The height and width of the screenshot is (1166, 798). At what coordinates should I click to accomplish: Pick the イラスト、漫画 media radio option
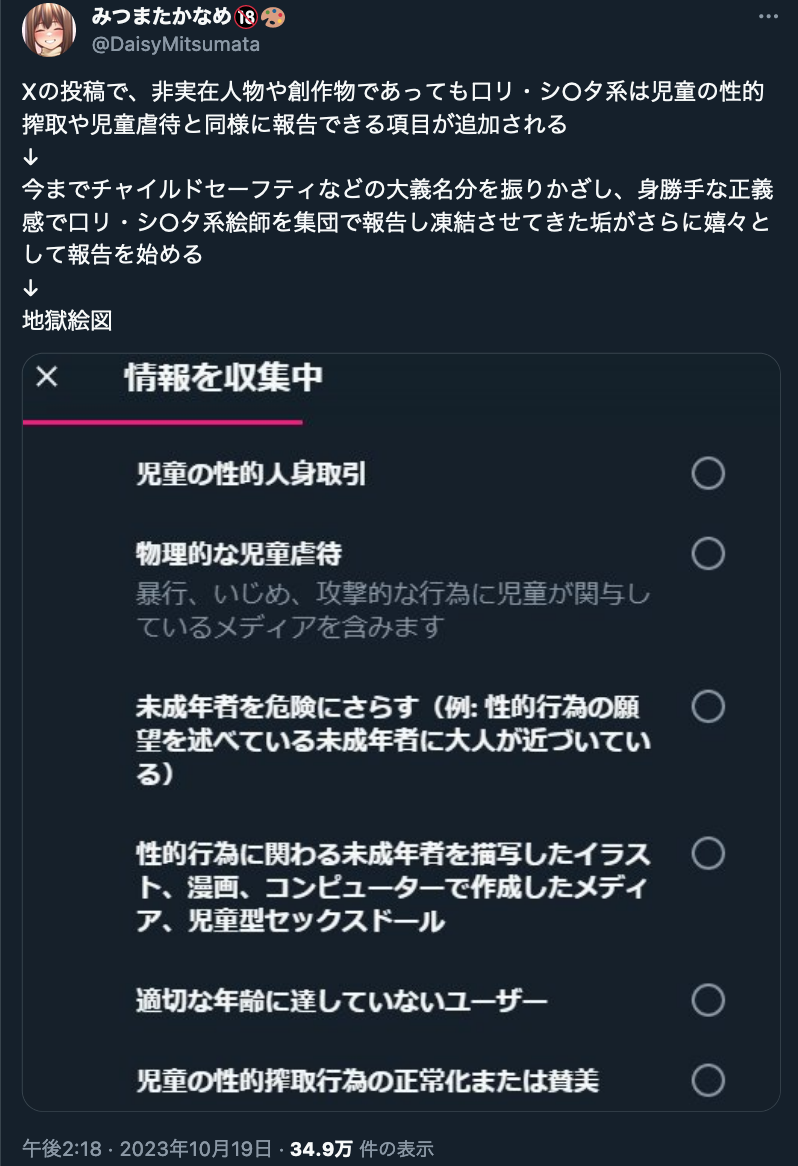[708, 854]
